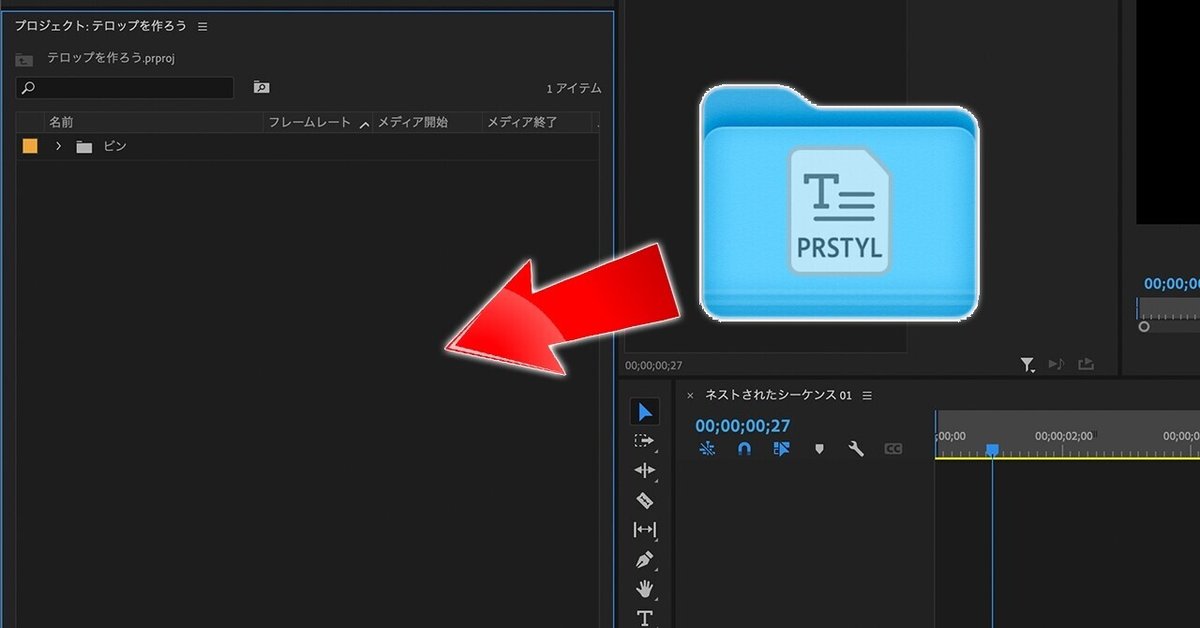Click the folder-up icon beside the prproj name
Image resolution: width=1200 pixels, height=628 pixels.
[25, 59]
